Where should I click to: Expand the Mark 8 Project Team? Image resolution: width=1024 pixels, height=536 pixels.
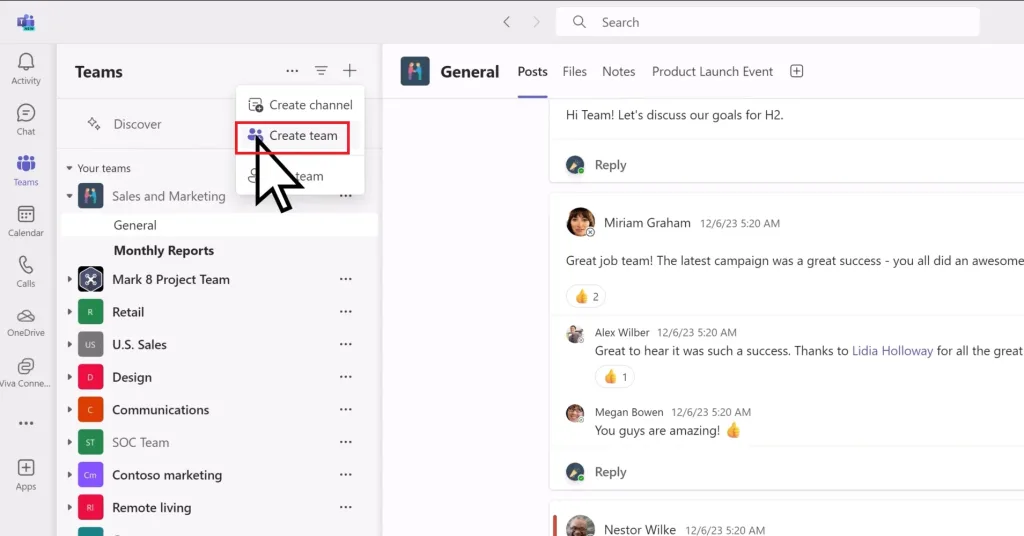[x=69, y=280]
